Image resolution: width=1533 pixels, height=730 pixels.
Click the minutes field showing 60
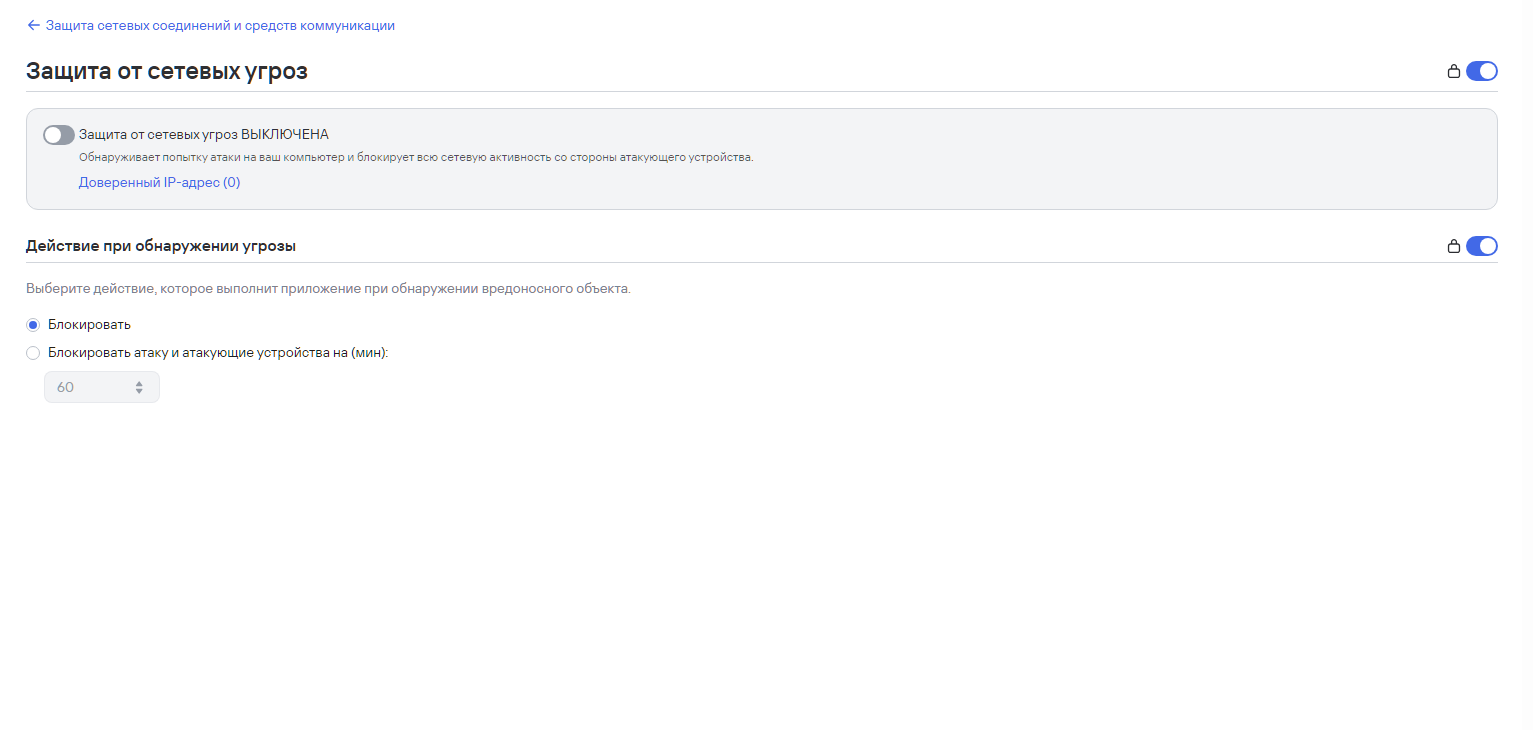tap(102, 387)
